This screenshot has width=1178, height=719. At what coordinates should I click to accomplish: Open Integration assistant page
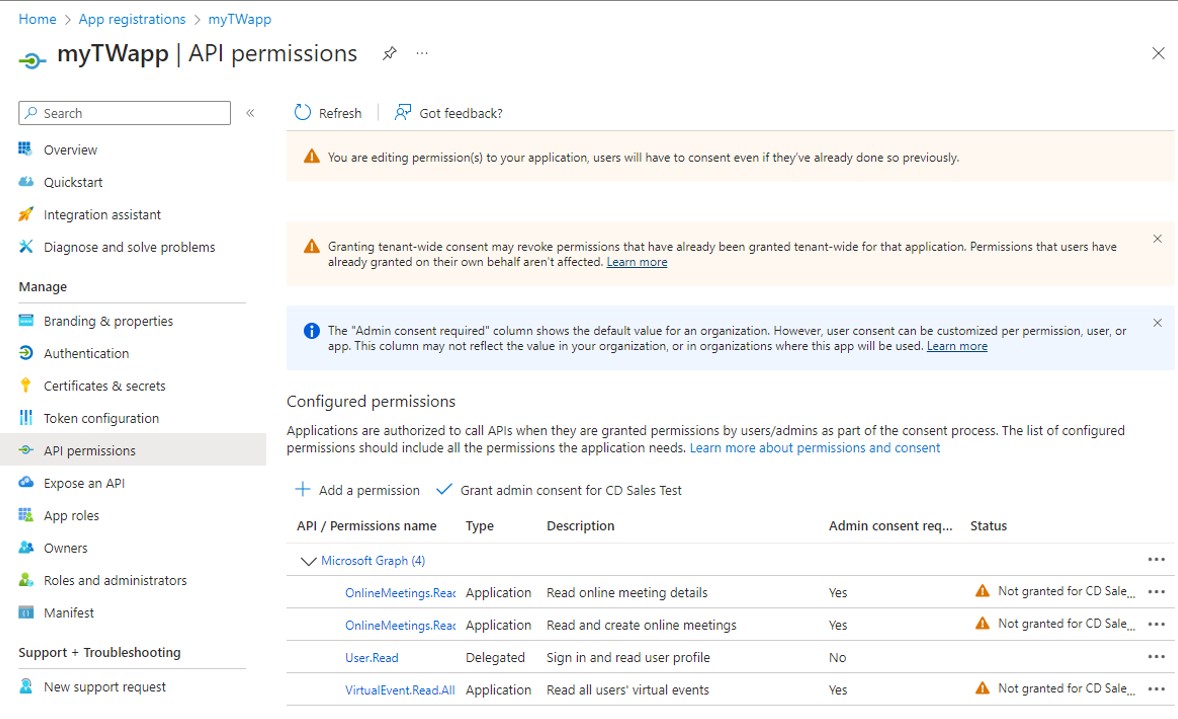tap(102, 214)
